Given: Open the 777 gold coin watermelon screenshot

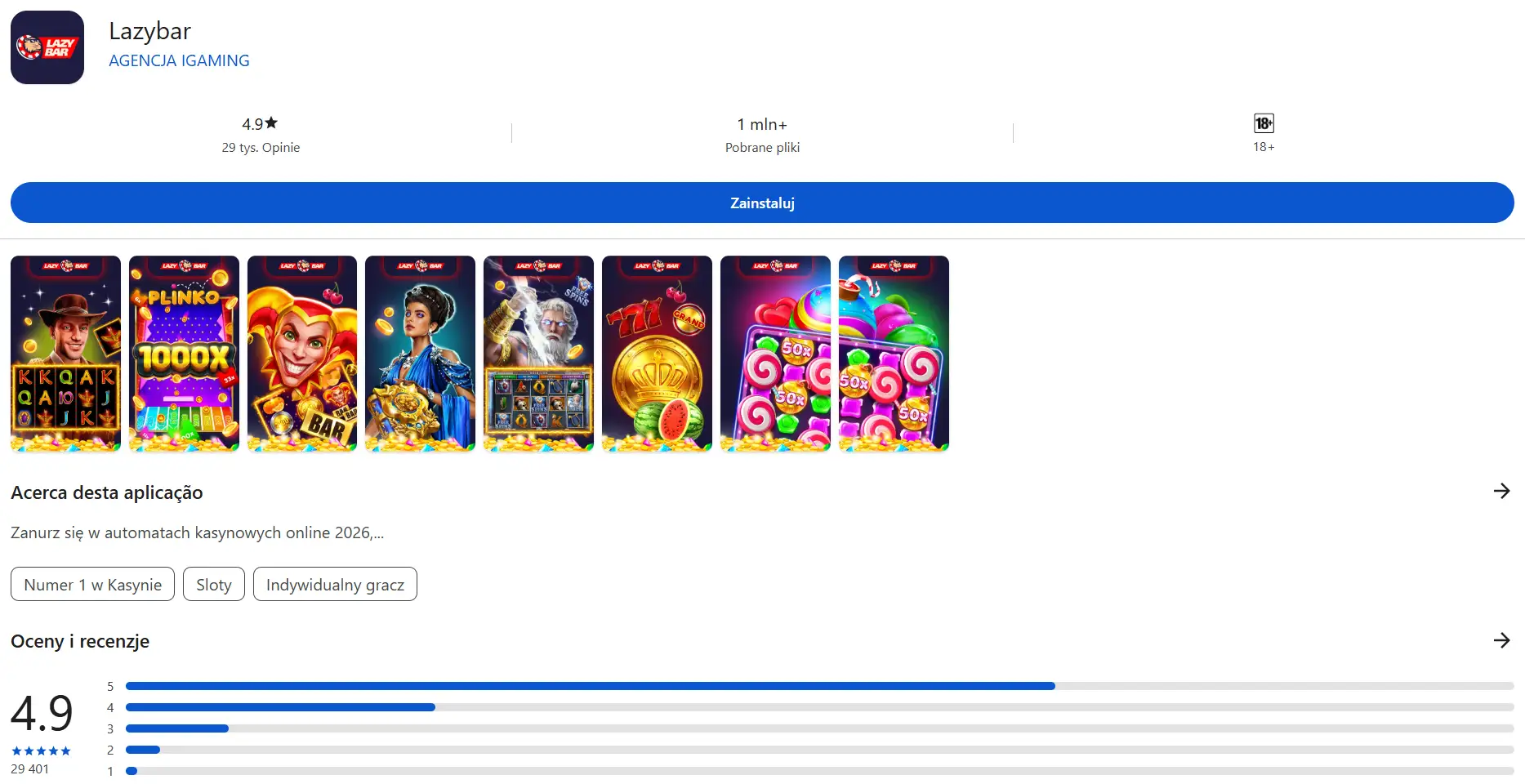Looking at the screenshot, I should click(x=657, y=354).
